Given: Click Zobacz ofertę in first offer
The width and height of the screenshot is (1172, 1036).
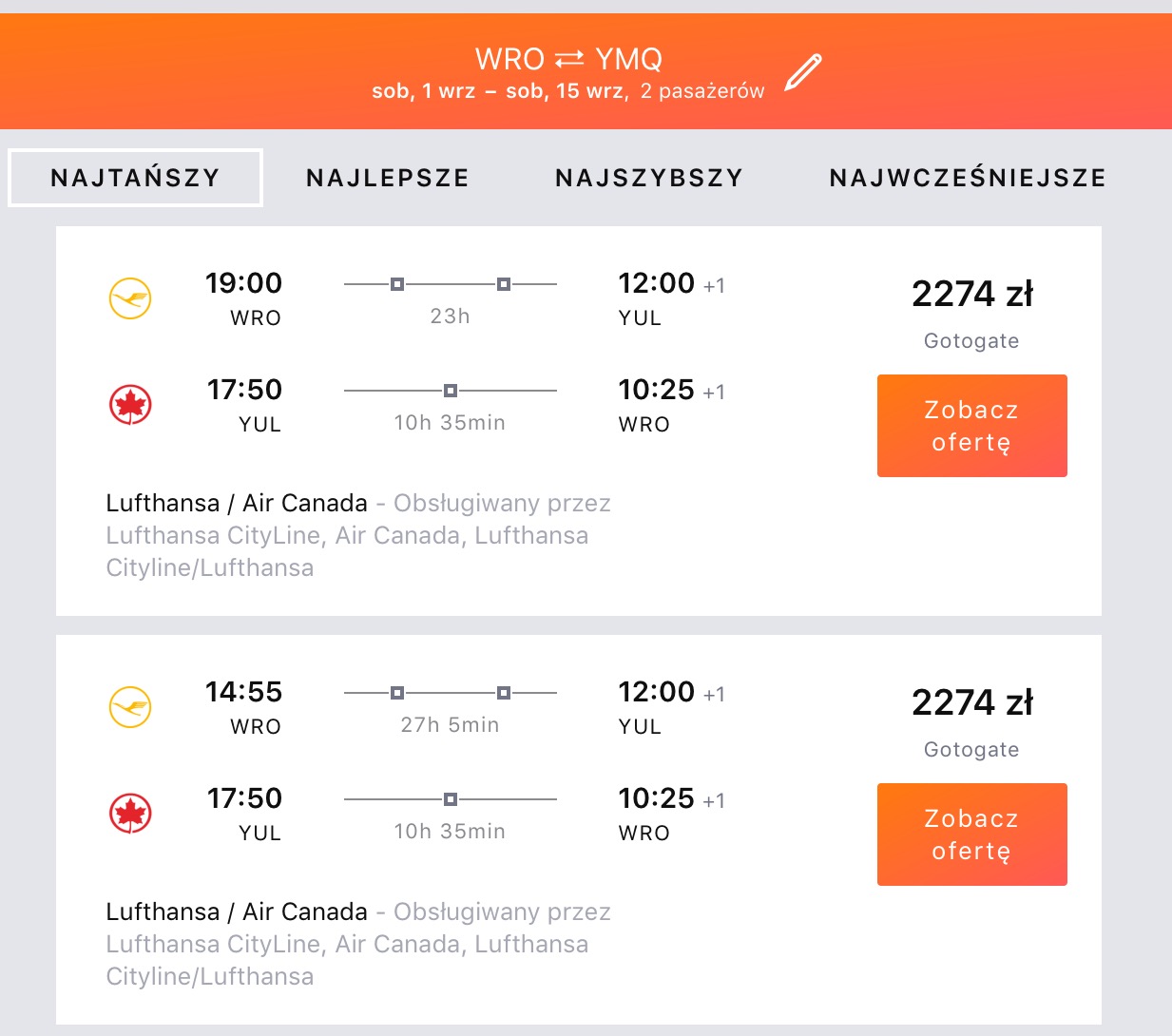Looking at the screenshot, I should [971, 426].
